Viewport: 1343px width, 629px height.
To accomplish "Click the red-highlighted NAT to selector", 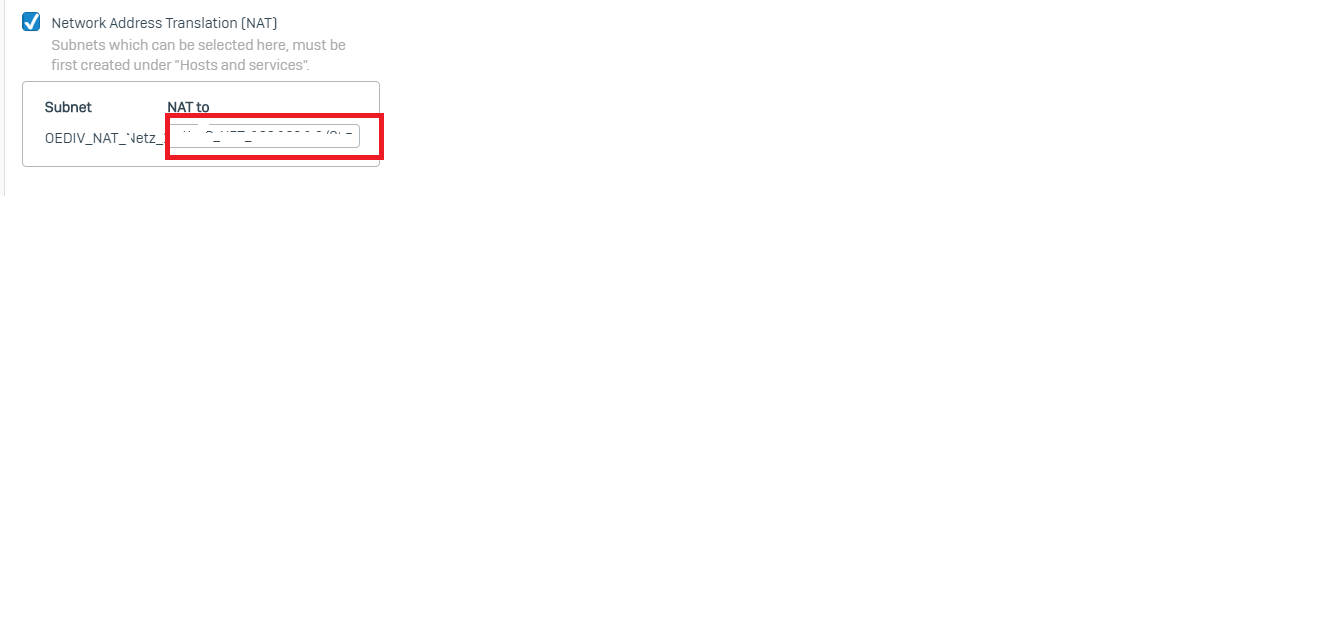I will click(x=274, y=136).
